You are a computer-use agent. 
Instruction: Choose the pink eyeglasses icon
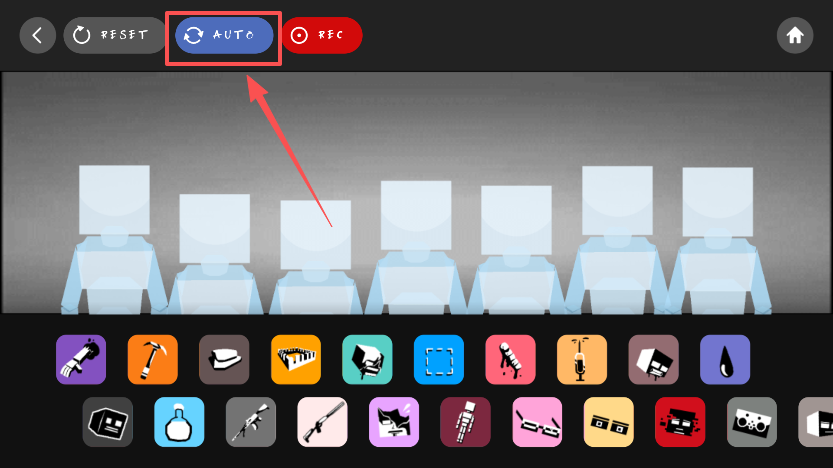[537, 422]
